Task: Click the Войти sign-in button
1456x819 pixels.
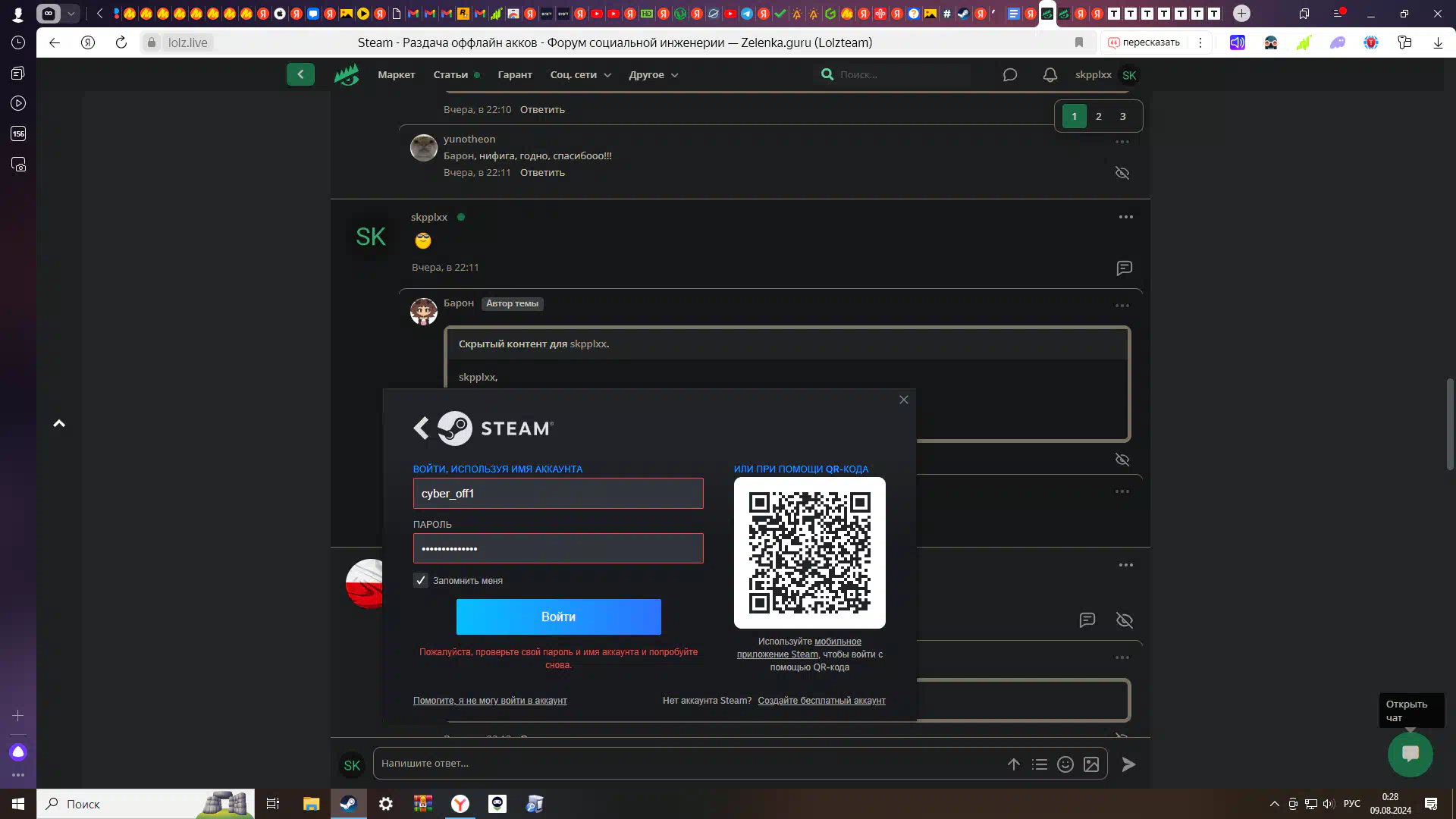Action: tap(559, 617)
